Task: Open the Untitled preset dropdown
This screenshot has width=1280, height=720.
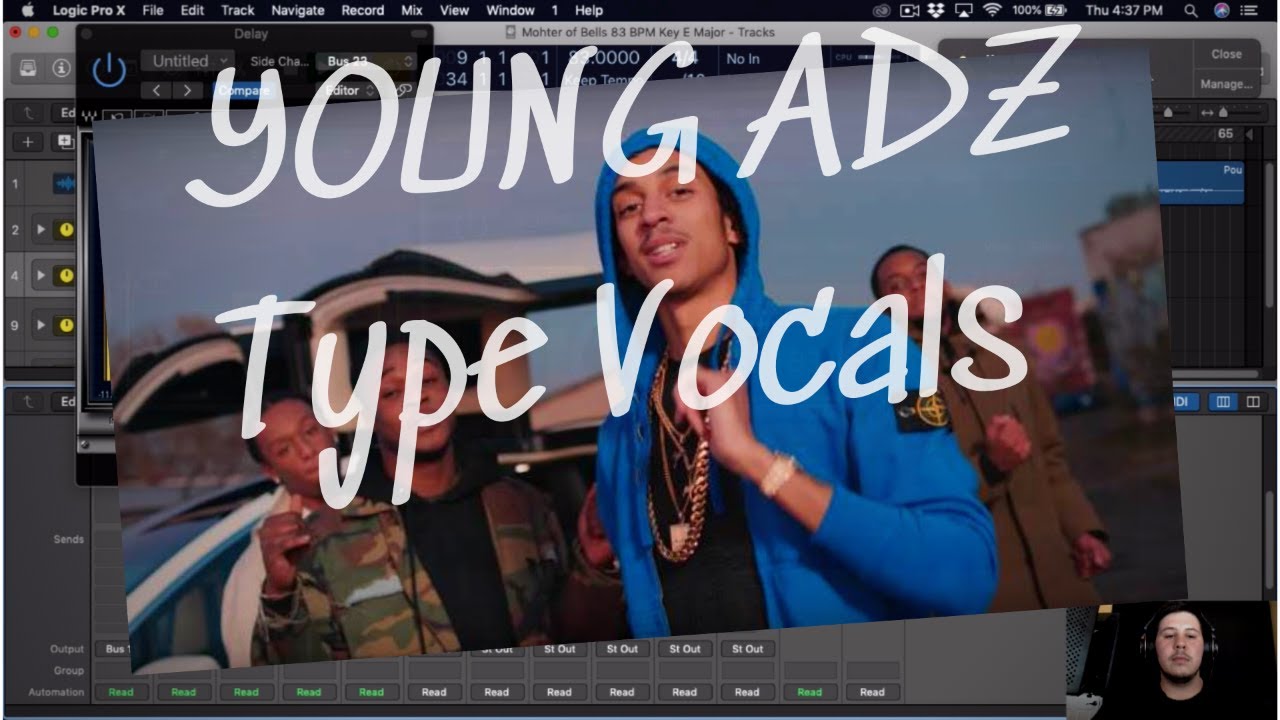Action: coord(187,61)
